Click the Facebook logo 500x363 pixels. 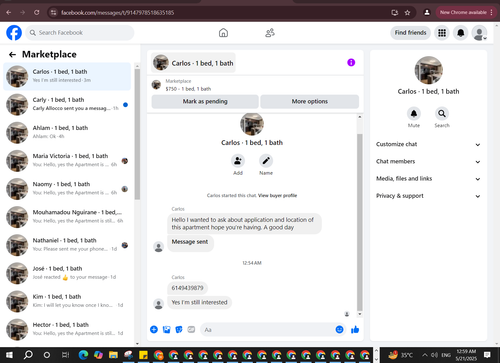[14, 33]
